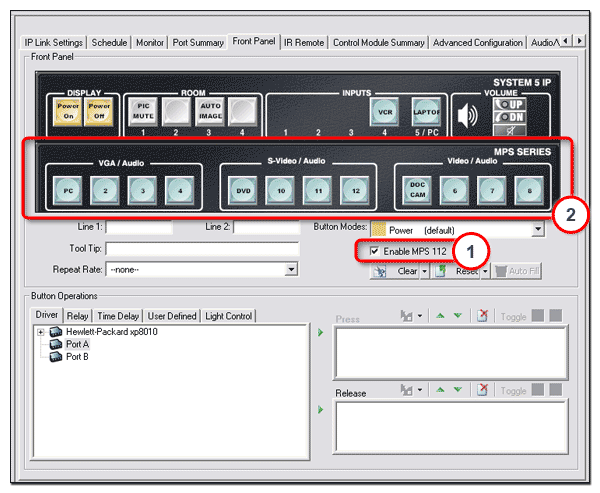The image size is (600, 493).
Task: Open the Time Delay tab
Action: pyautogui.click(x=119, y=316)
